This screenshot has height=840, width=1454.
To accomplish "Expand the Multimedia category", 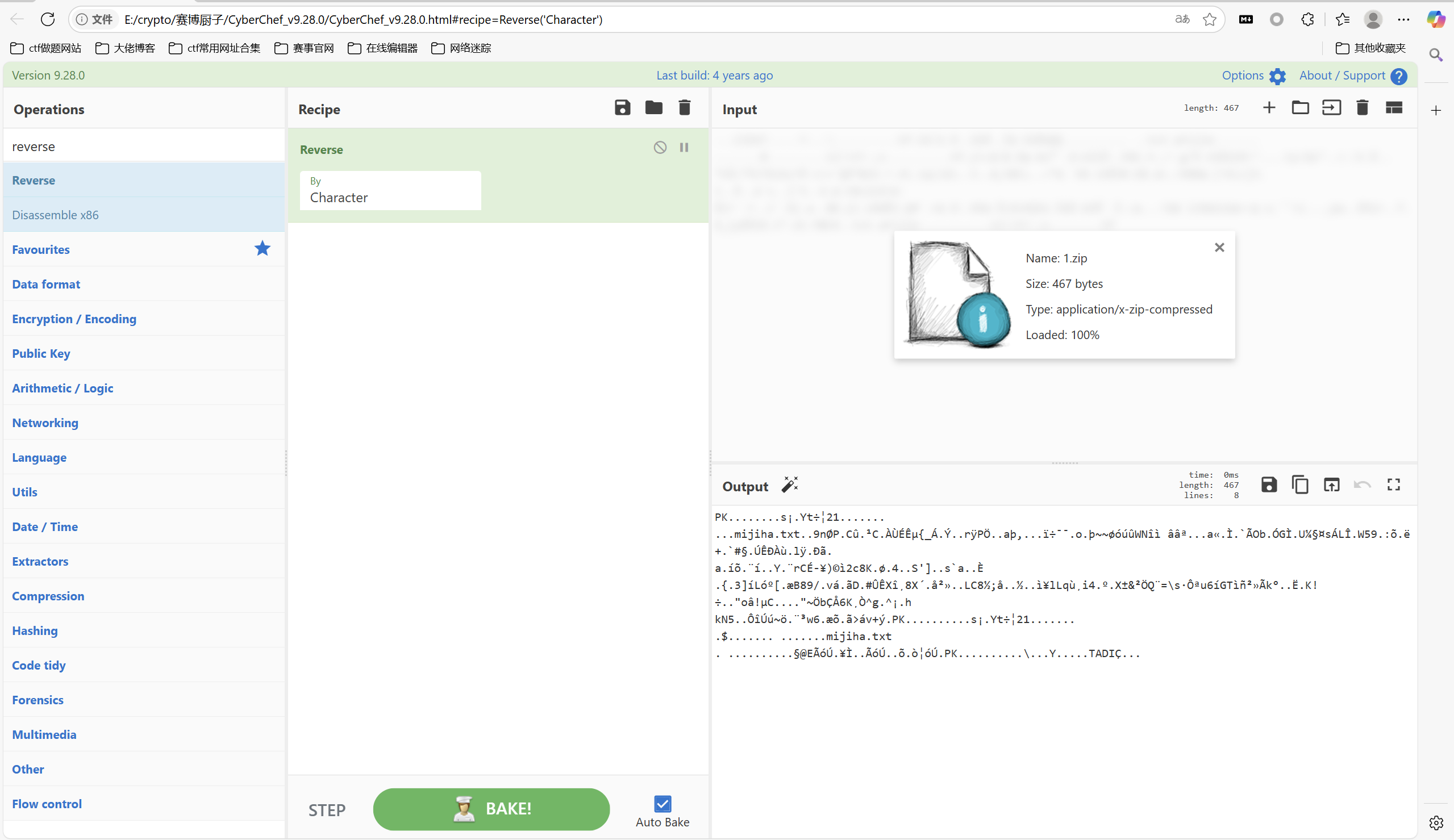I will click(144, 734).
